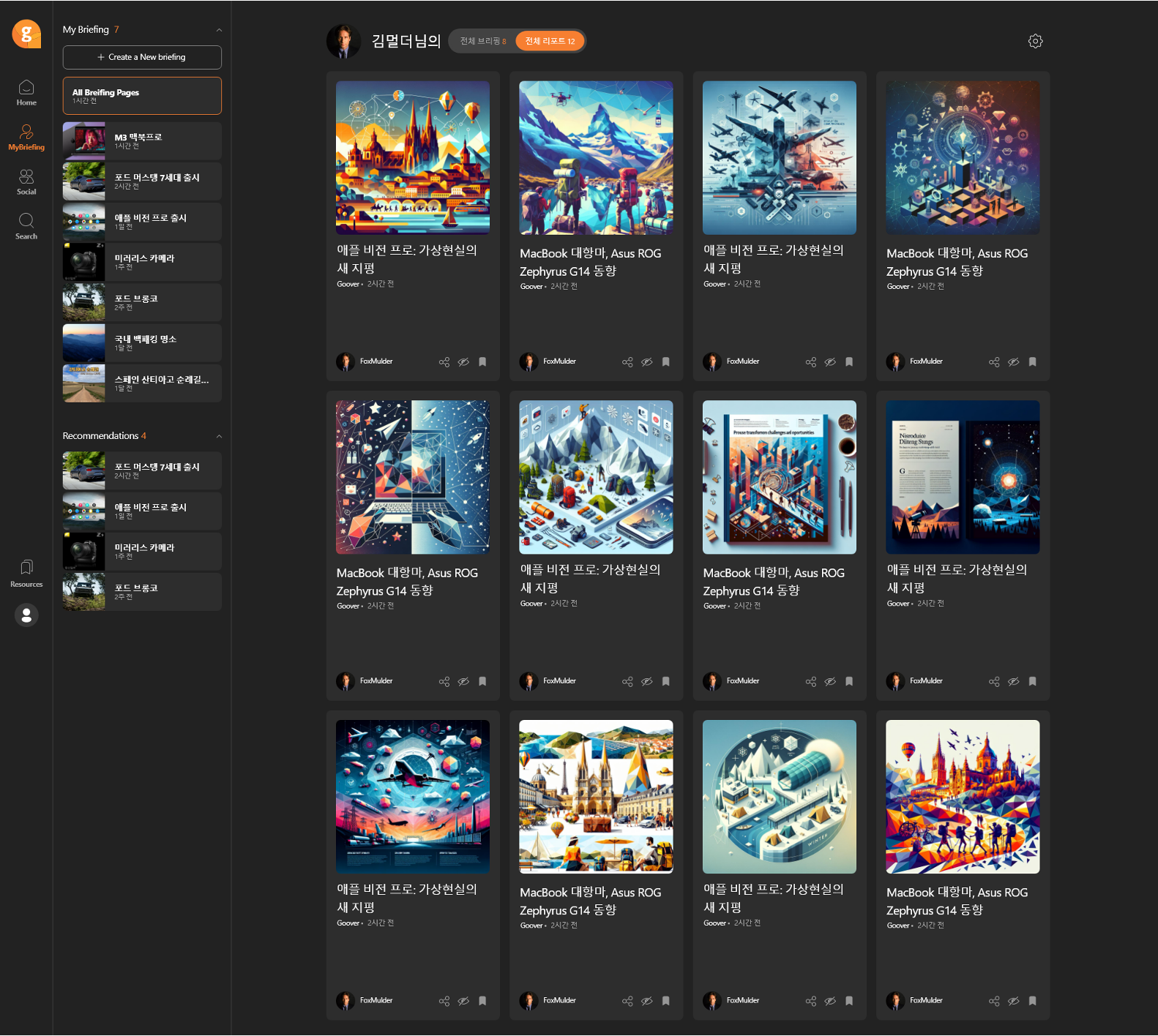
Task: Switch to 전체 브리핑 8 tab
Action: 482,41
